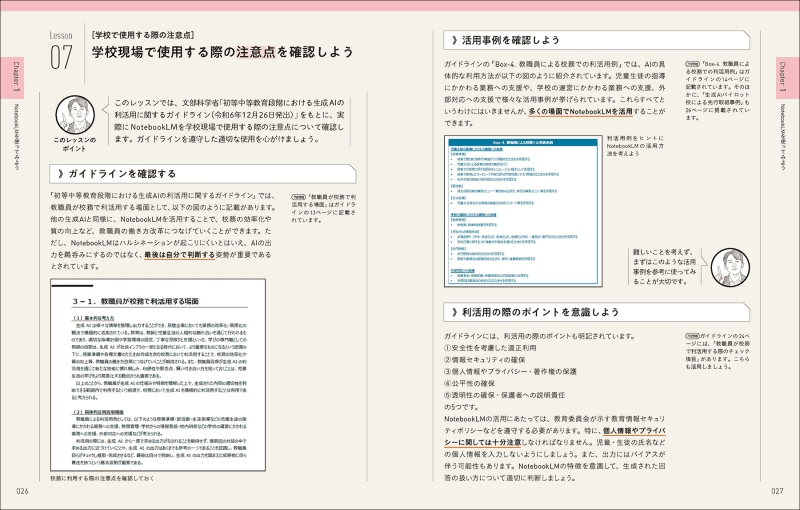The height and width of the screenshot is (510, 800).
Task: Click the note badge beside 「教職員が校務で利活用する場面」
Action: point(298,197)
